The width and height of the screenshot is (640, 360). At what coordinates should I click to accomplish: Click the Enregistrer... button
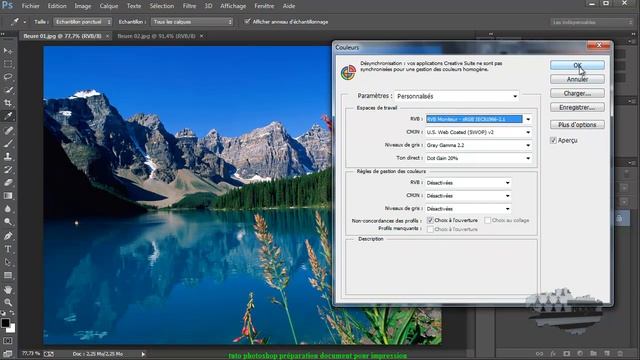pyautogui.click(x=577, y=107)
